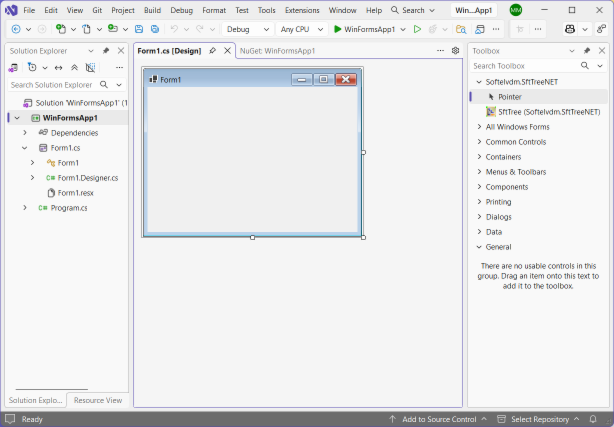
Task: Click Sync with Active Document icon
Action: [x=58, y=68]
